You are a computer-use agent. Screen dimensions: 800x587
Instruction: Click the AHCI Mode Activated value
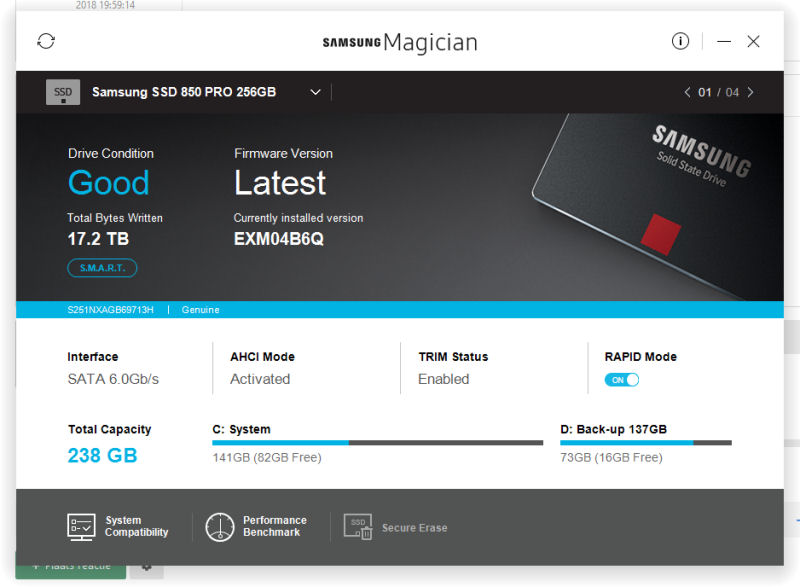[260, 379]
